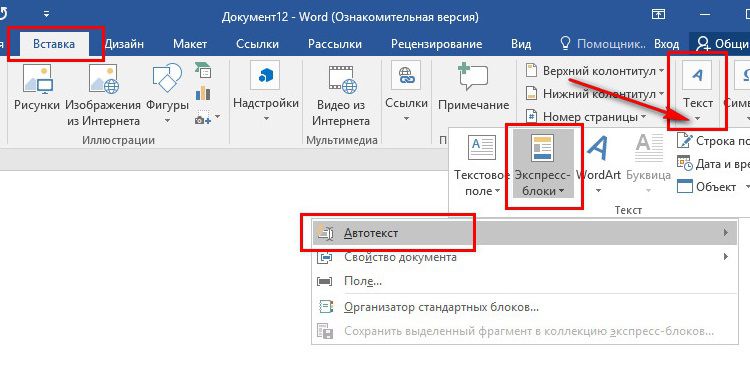Viewport: 750px width, 370px height.
Task: Insert a SmartArt graphic icon
Action: (x=203, y=70)
